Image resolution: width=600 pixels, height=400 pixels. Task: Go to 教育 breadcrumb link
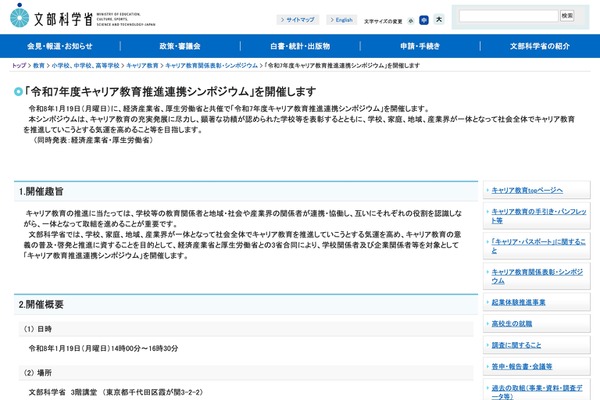click(39, 65)
